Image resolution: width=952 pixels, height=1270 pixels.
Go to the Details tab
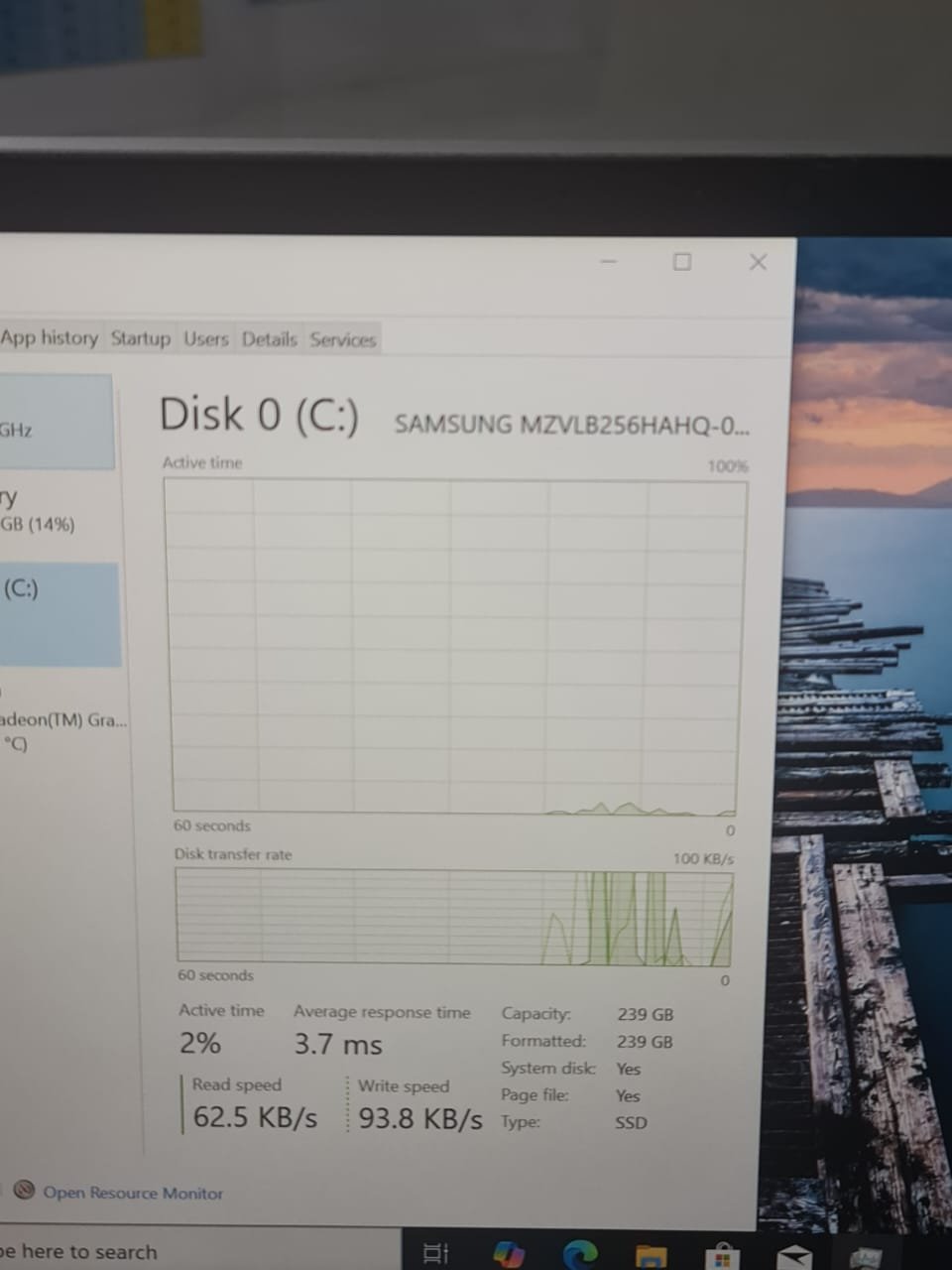(x=269, y=339)
